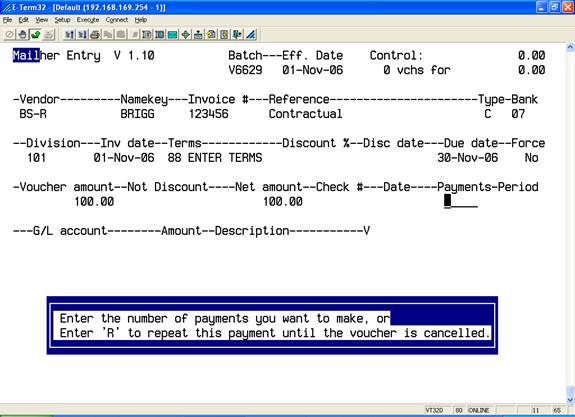
Task: Click the 'Description' column header
Action: [x=252, y=231]
